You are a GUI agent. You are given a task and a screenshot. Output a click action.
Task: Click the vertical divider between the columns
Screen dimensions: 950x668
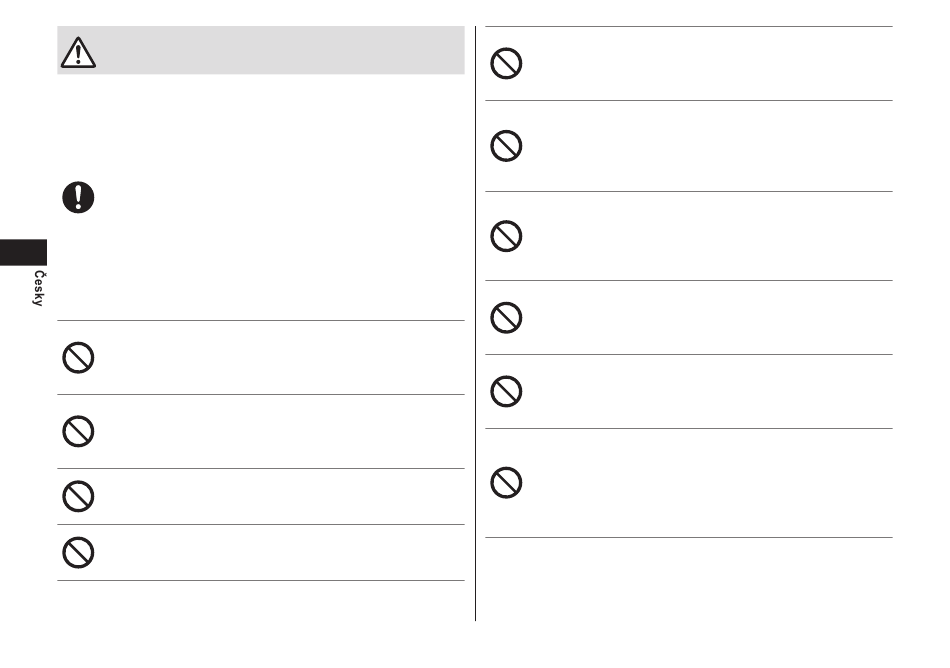pyautogui.click(x=476, y=323)
